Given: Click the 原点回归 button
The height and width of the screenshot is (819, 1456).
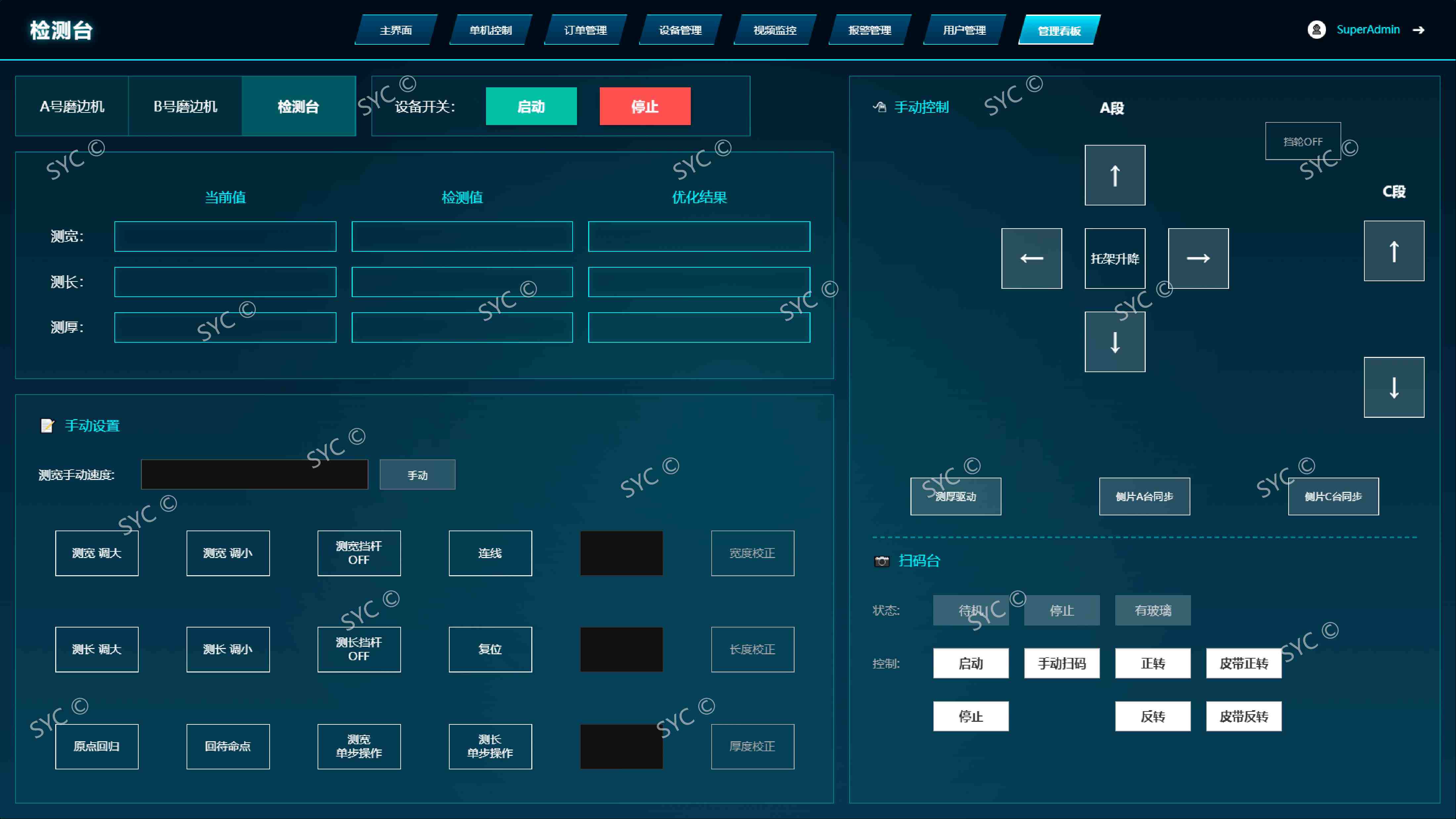Looking at the screenshot, I should click(x=97, y=747).
